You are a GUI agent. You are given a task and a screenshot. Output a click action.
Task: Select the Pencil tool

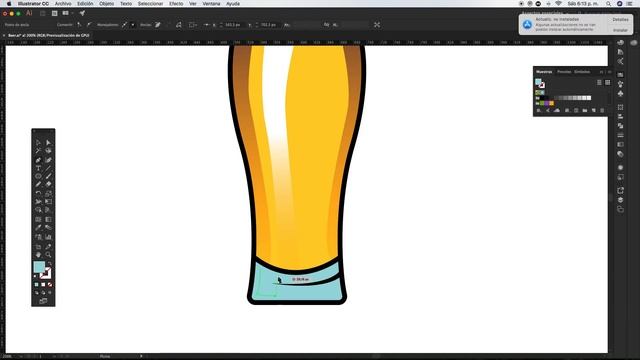click(x=38, y=184)
